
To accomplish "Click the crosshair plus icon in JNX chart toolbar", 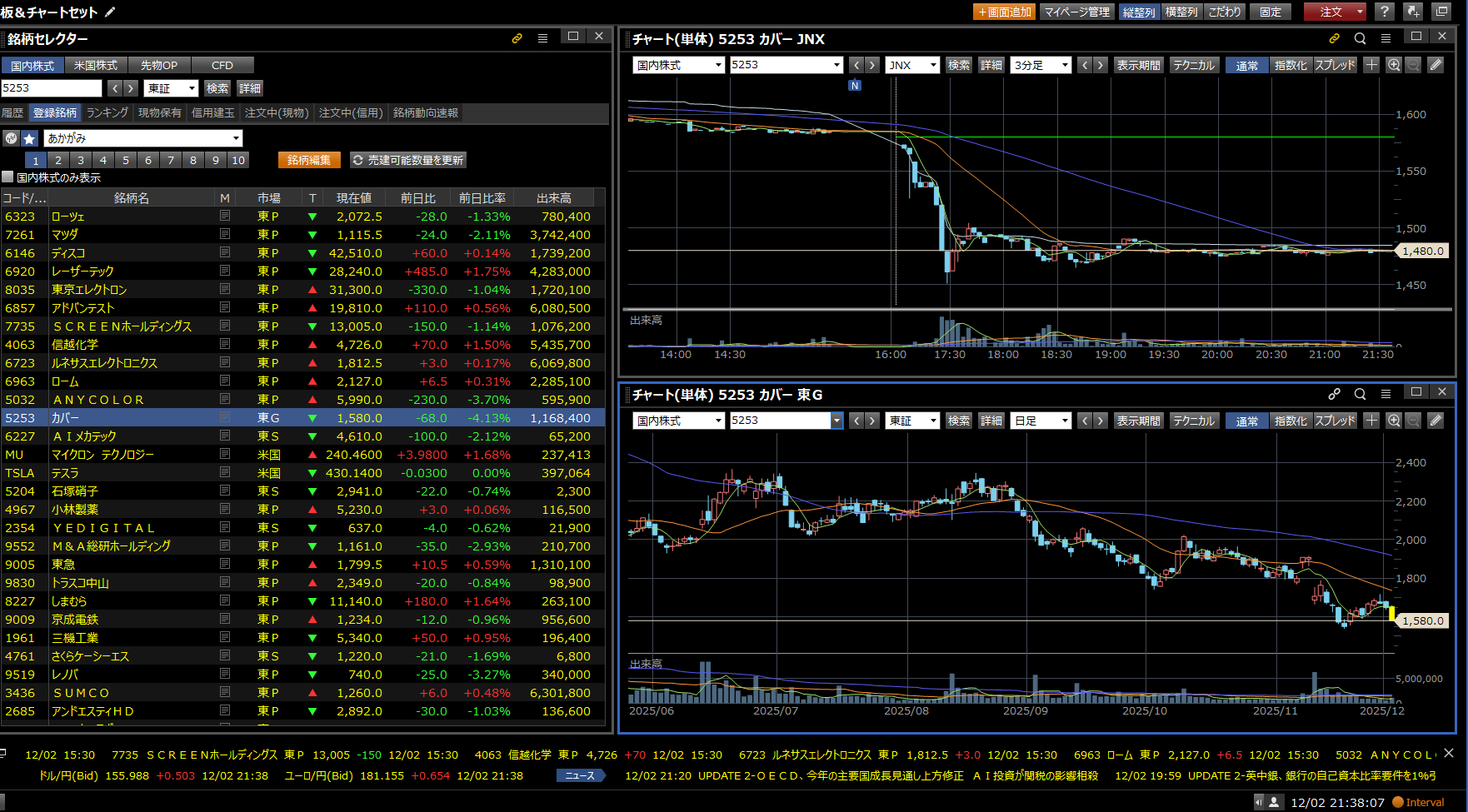I will point(1371,65).
